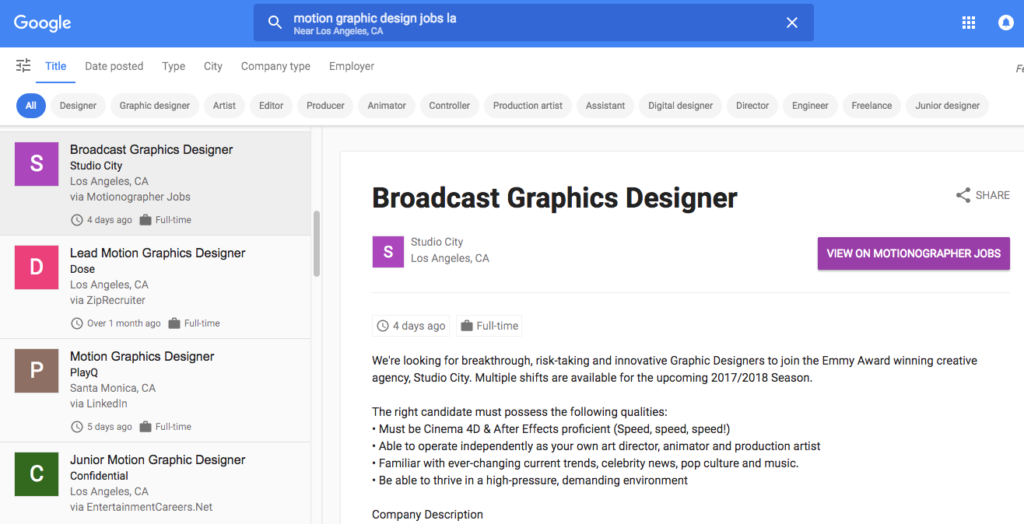Click Santa Monica, CA text
Viewport: 1024px width, 524px height.
coord(112,387)
